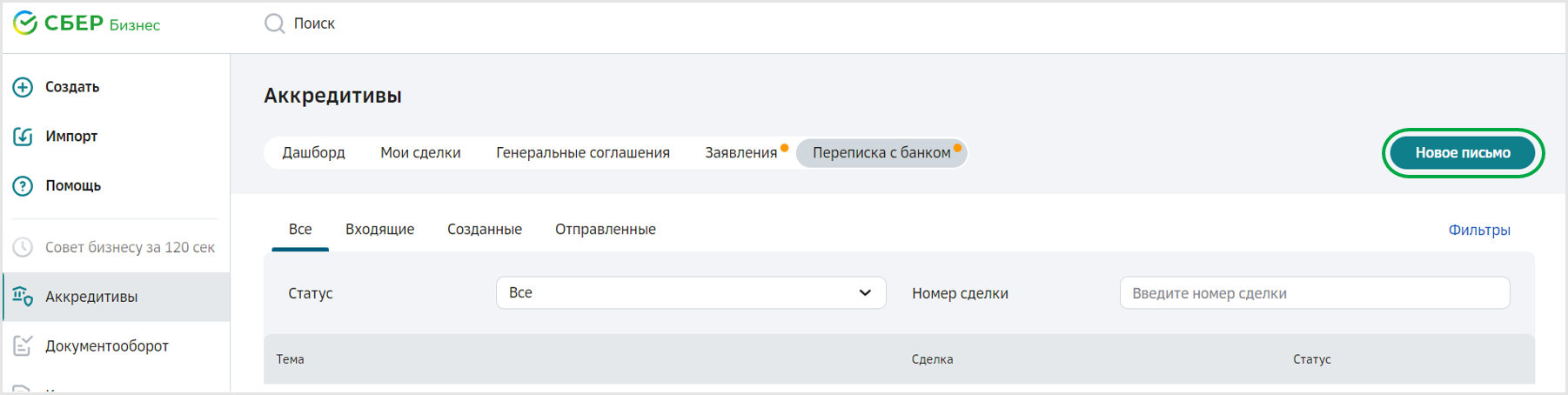Screen dimensions: 1568x395
Task: Switch to Отправленные messages tab
Action: coord(605,230)
